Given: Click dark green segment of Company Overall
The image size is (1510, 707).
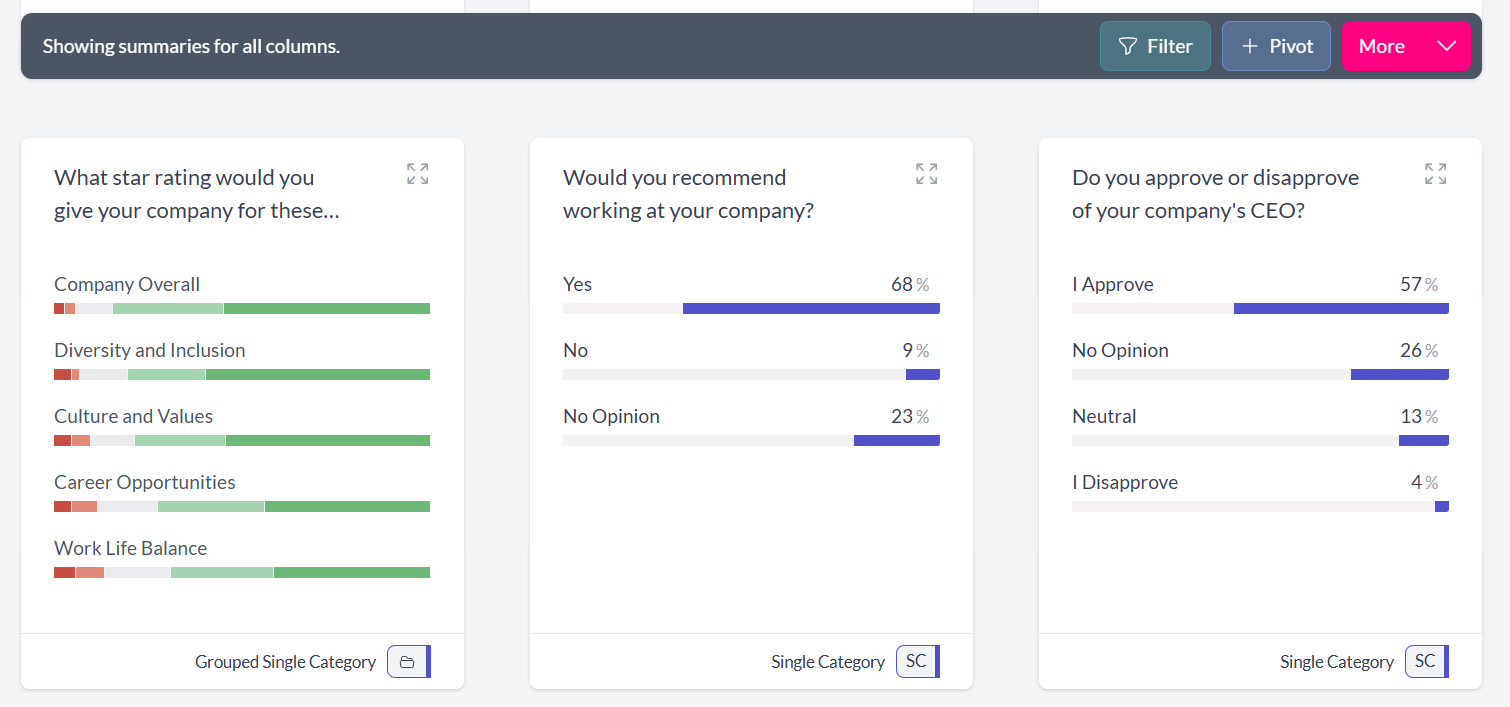Looking at the screenshot, I should (327, 309).
